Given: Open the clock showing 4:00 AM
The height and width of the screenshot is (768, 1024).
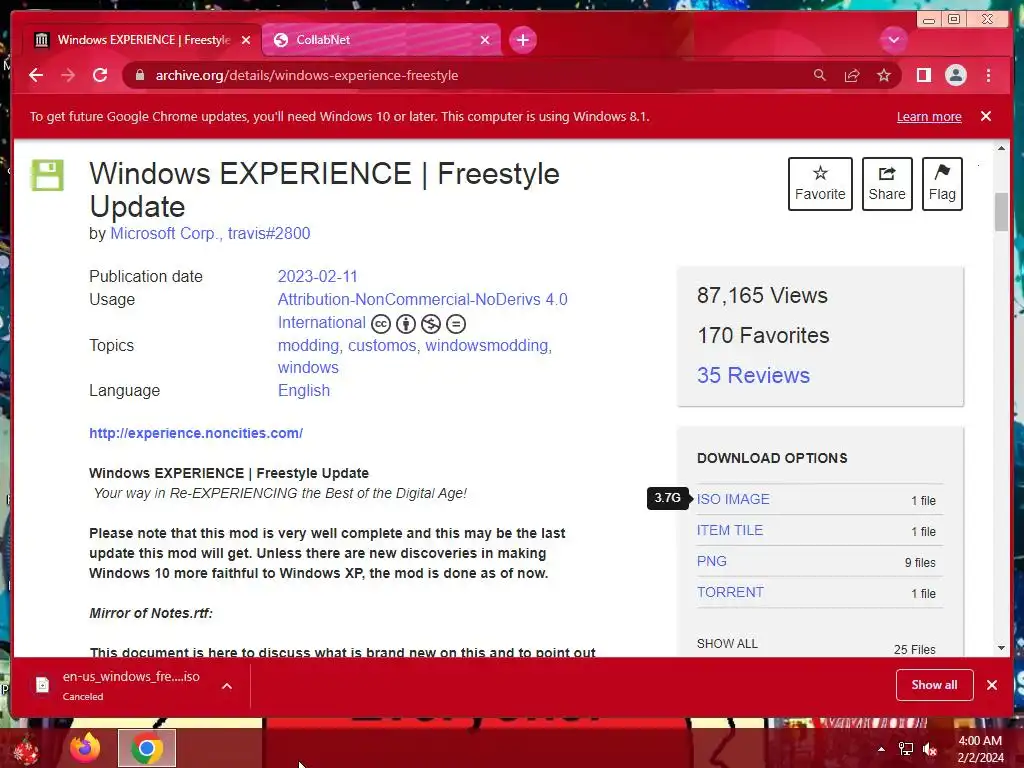Looking at the screenshot, I should click(980, 749).
